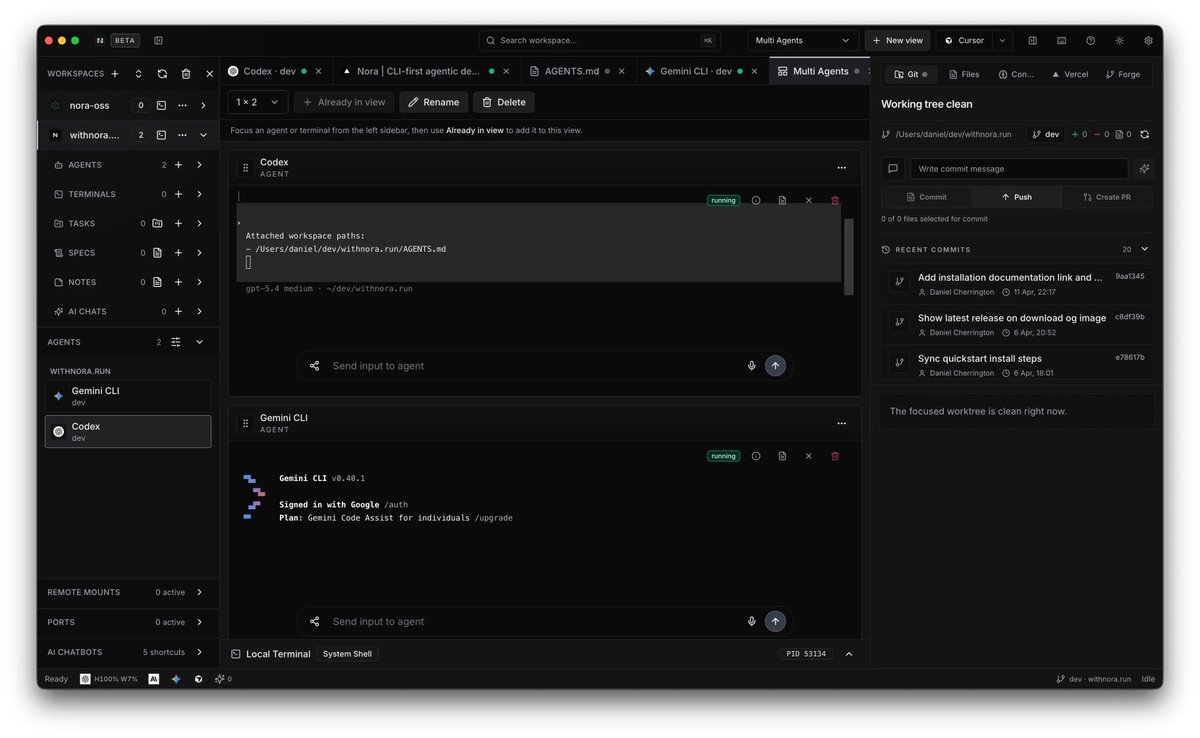Viewport: 1200px width, 738px height.
Task: Open the Multi Agents view dropdown
Action: tap(803, 41)
